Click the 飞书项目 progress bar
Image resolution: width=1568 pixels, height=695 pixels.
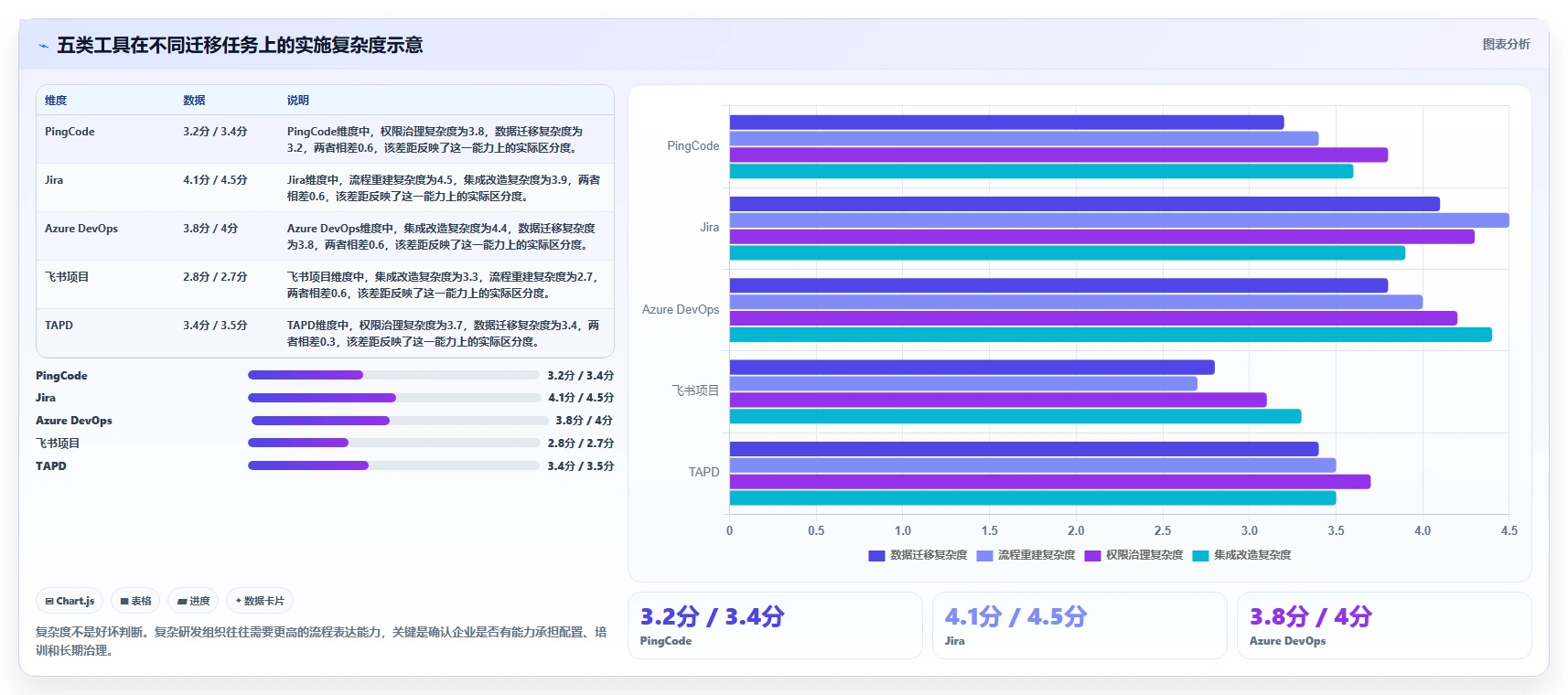tap(393, 443)
